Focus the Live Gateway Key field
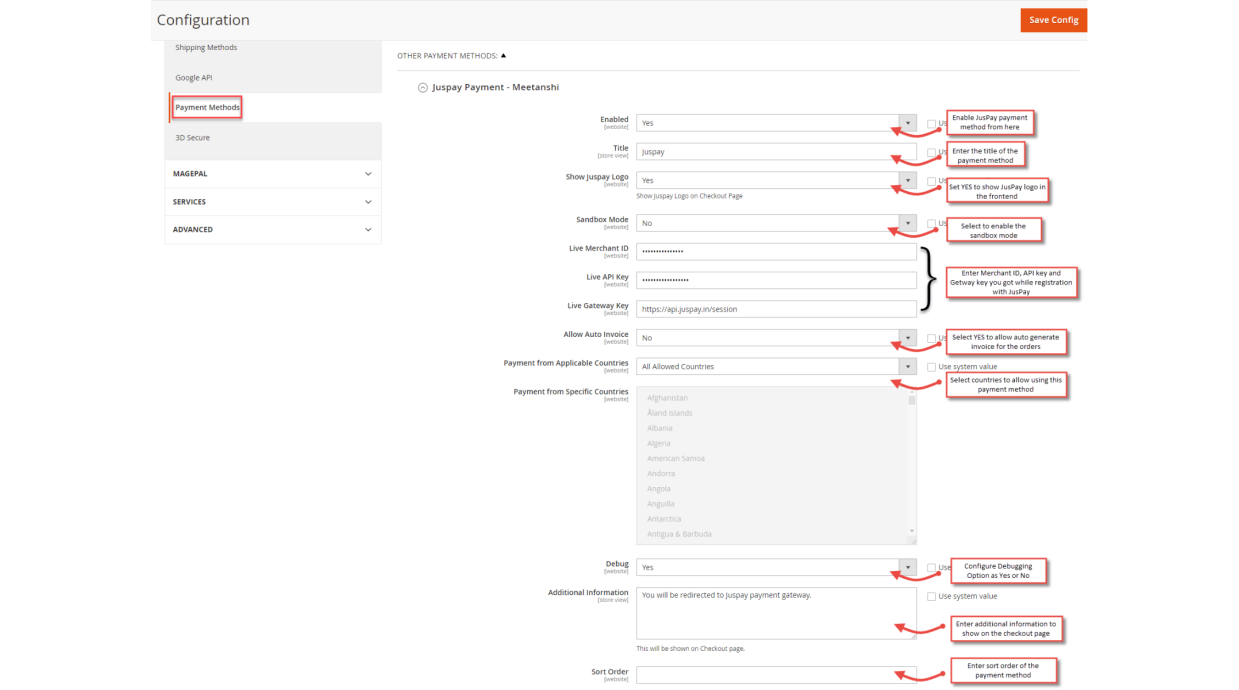 [776, 309]
